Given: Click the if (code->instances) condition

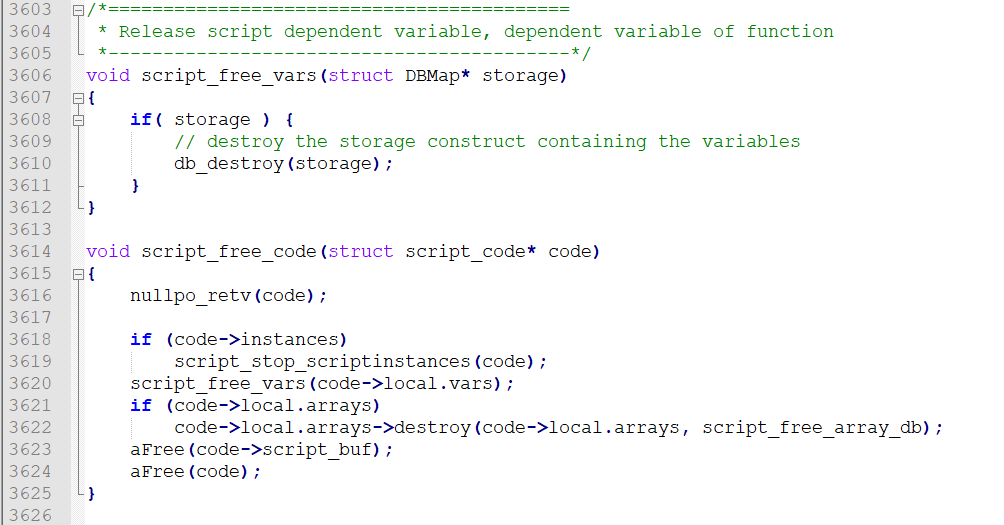Looking at the screenshot, I should coord(239,339).
